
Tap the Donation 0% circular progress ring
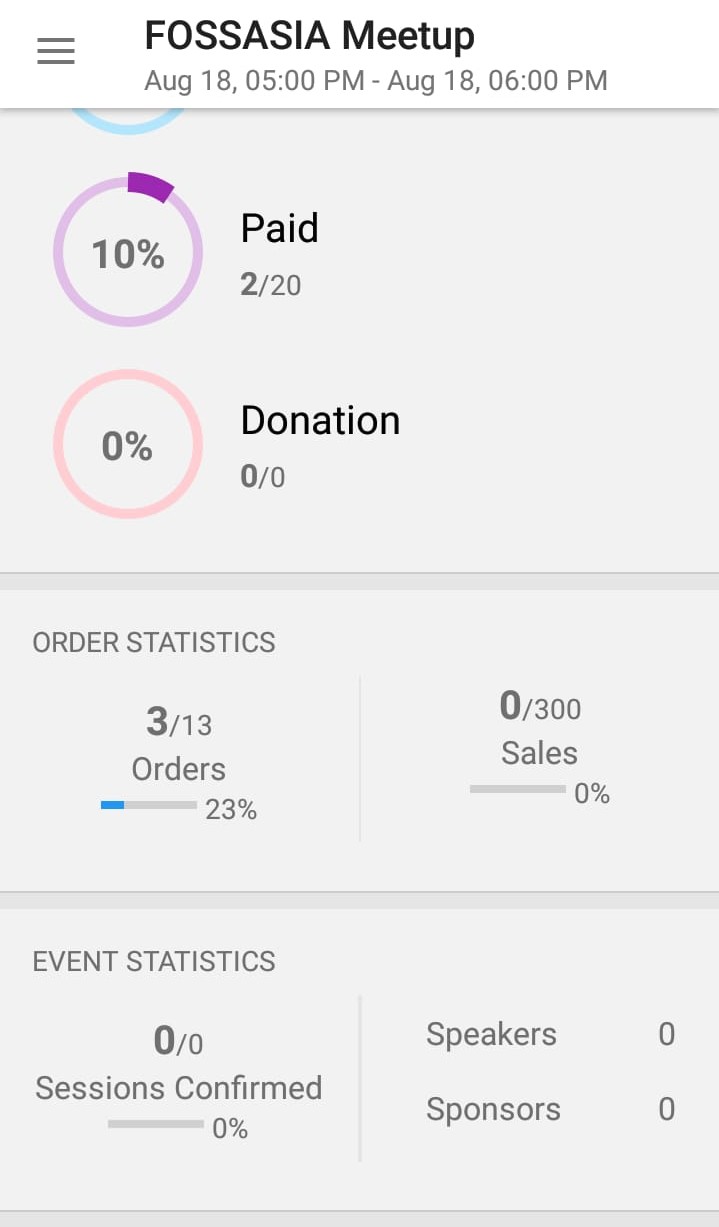(128, 444)
